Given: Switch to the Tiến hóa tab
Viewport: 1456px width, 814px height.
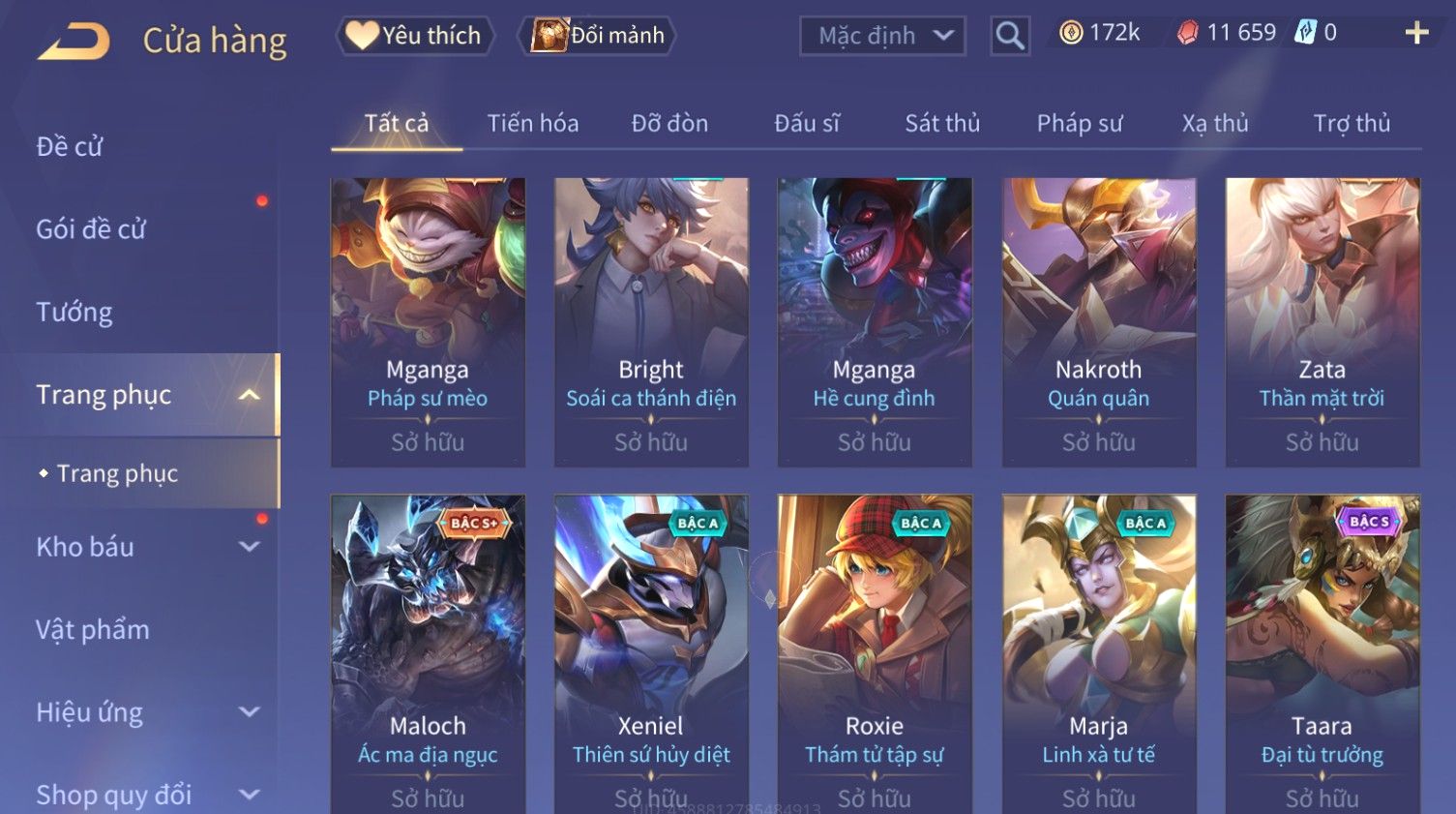Looking at the screenshot, I should (533, 124).
